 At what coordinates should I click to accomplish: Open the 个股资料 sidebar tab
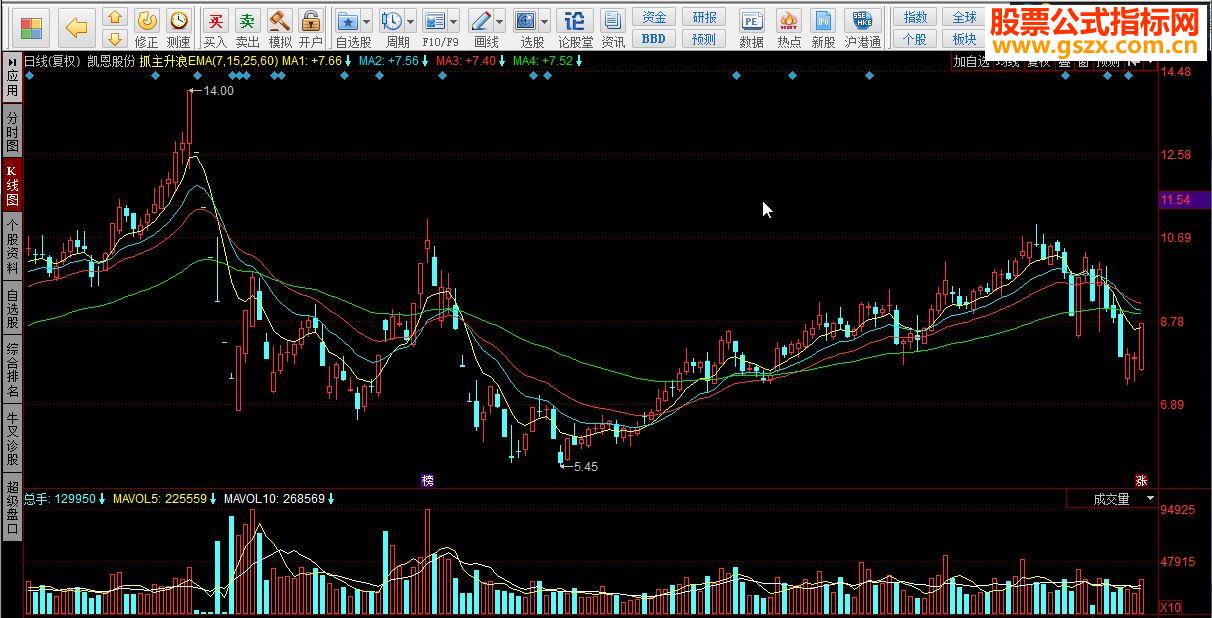[x=12, y=248]
